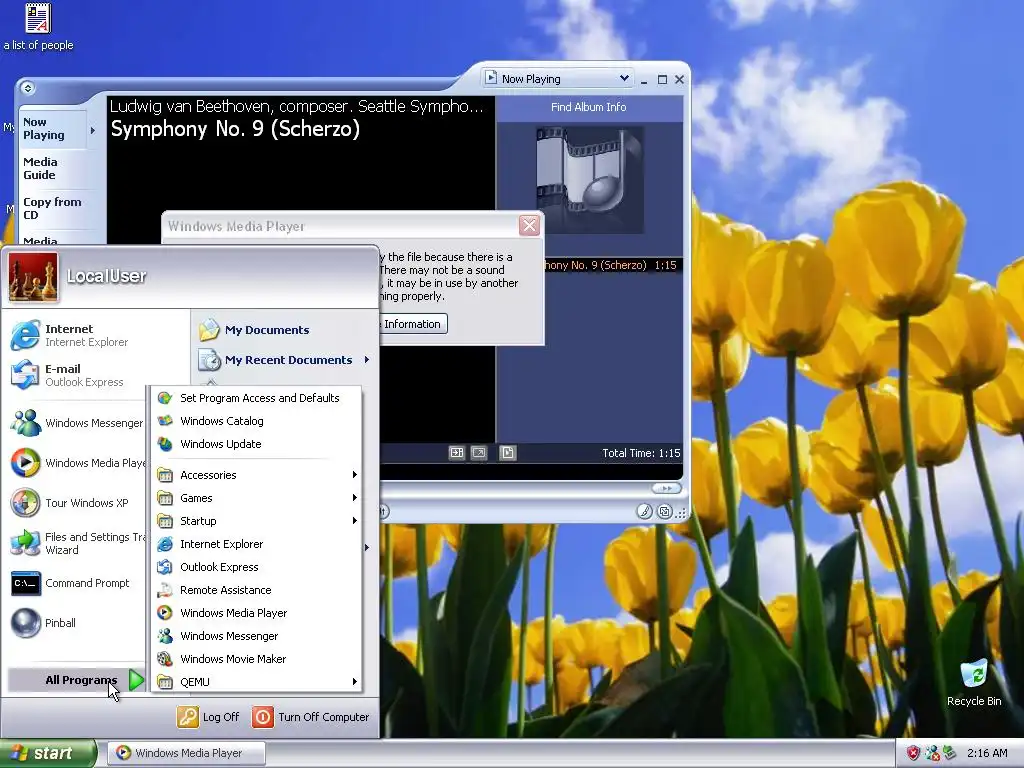This screenshot has width=1024, height=768.
Task: Click All Programs green arrow
Action: tap(136, 680)
